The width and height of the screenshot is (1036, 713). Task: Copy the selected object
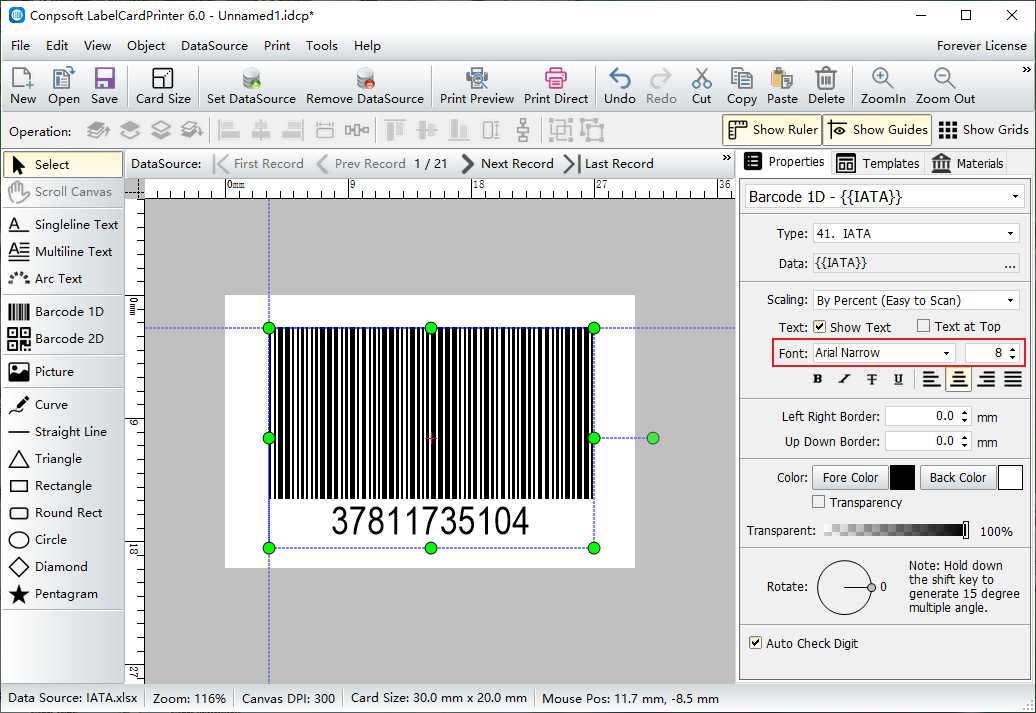(x=741, y=86)
